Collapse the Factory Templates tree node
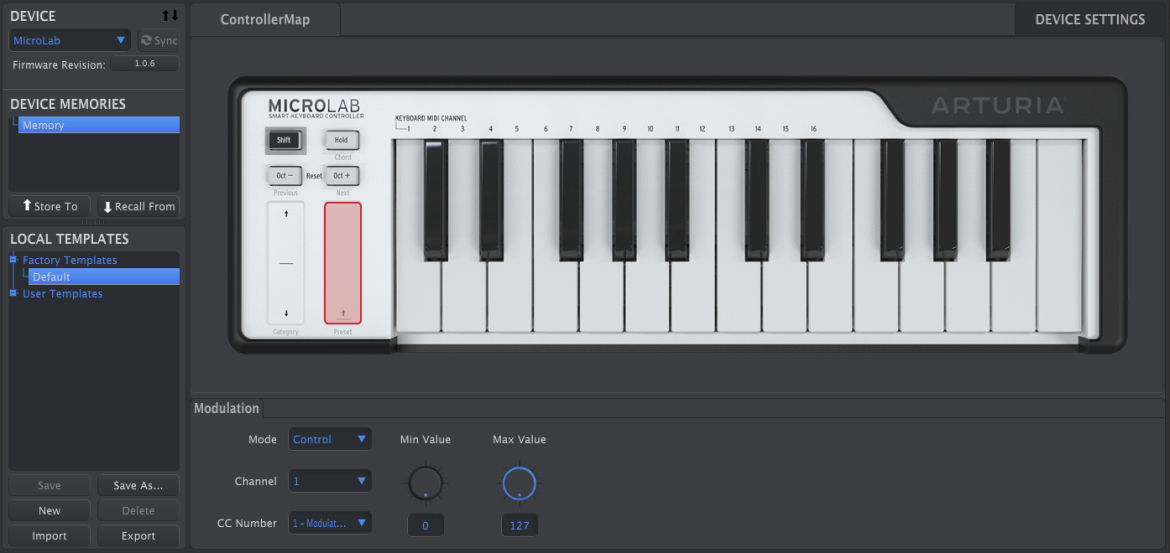 click(13, 260)
